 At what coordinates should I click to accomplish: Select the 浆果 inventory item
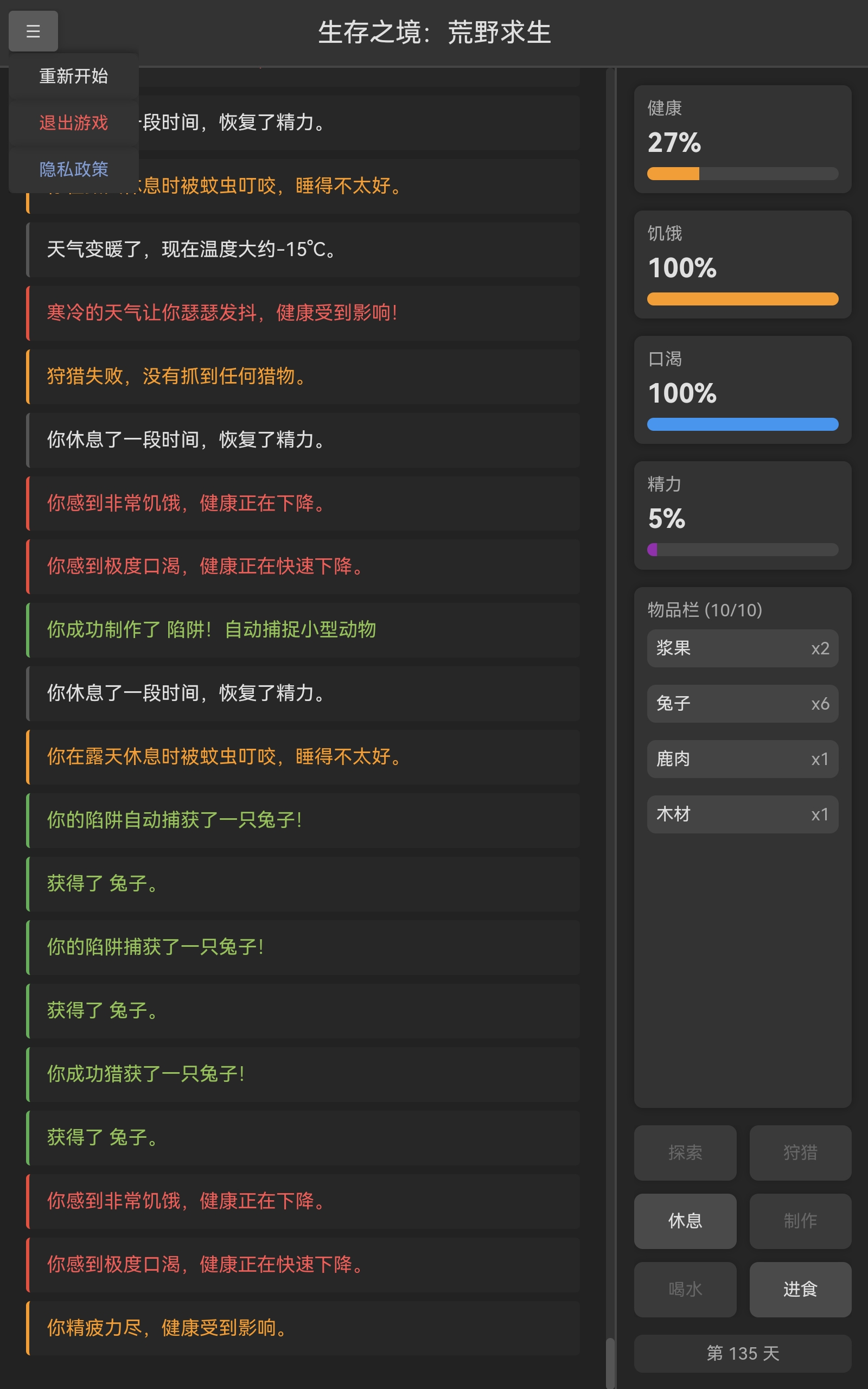point(742,648)
